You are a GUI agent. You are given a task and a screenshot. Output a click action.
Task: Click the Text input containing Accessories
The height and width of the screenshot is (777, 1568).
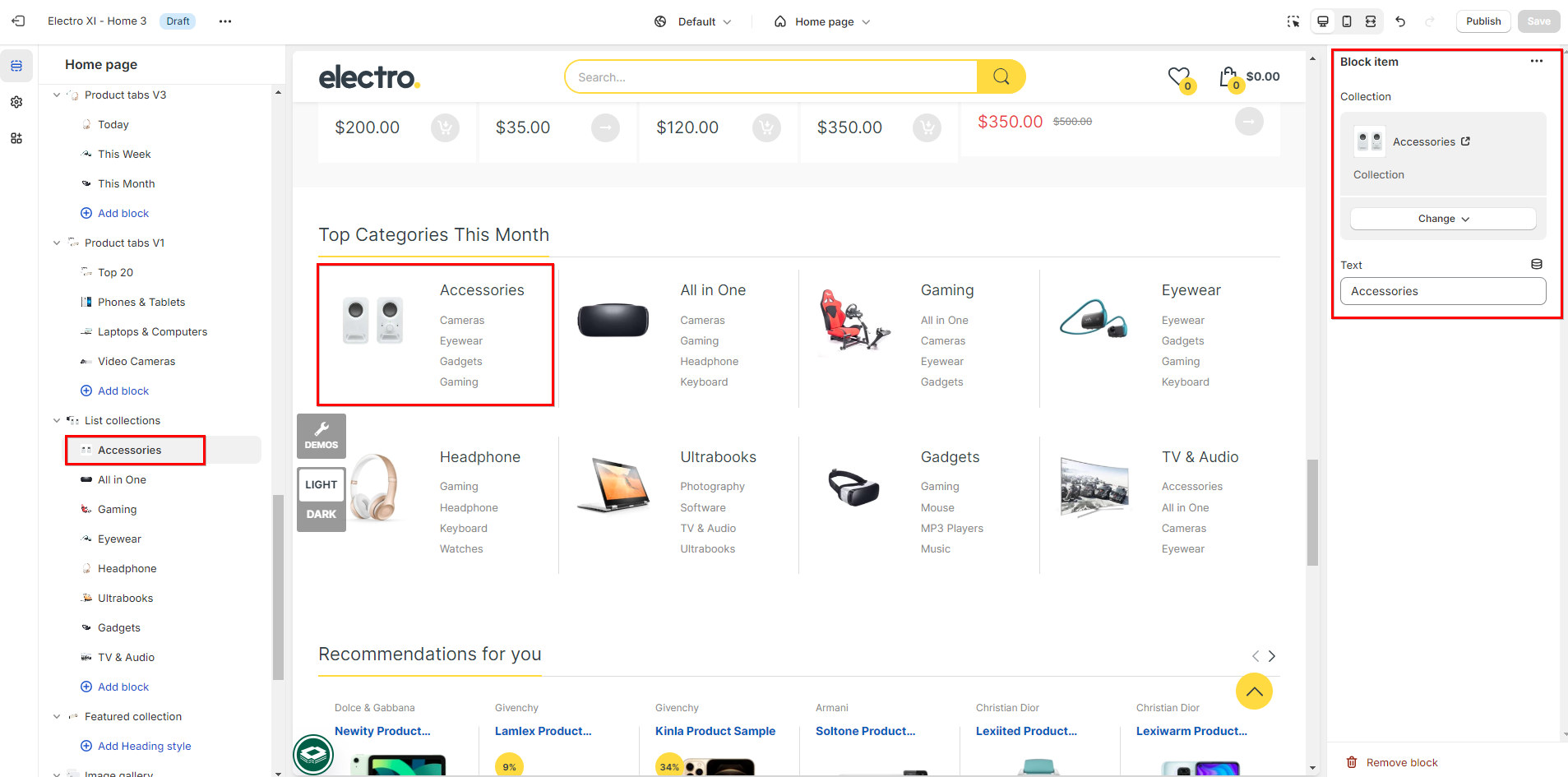[x=1443, y=291]
